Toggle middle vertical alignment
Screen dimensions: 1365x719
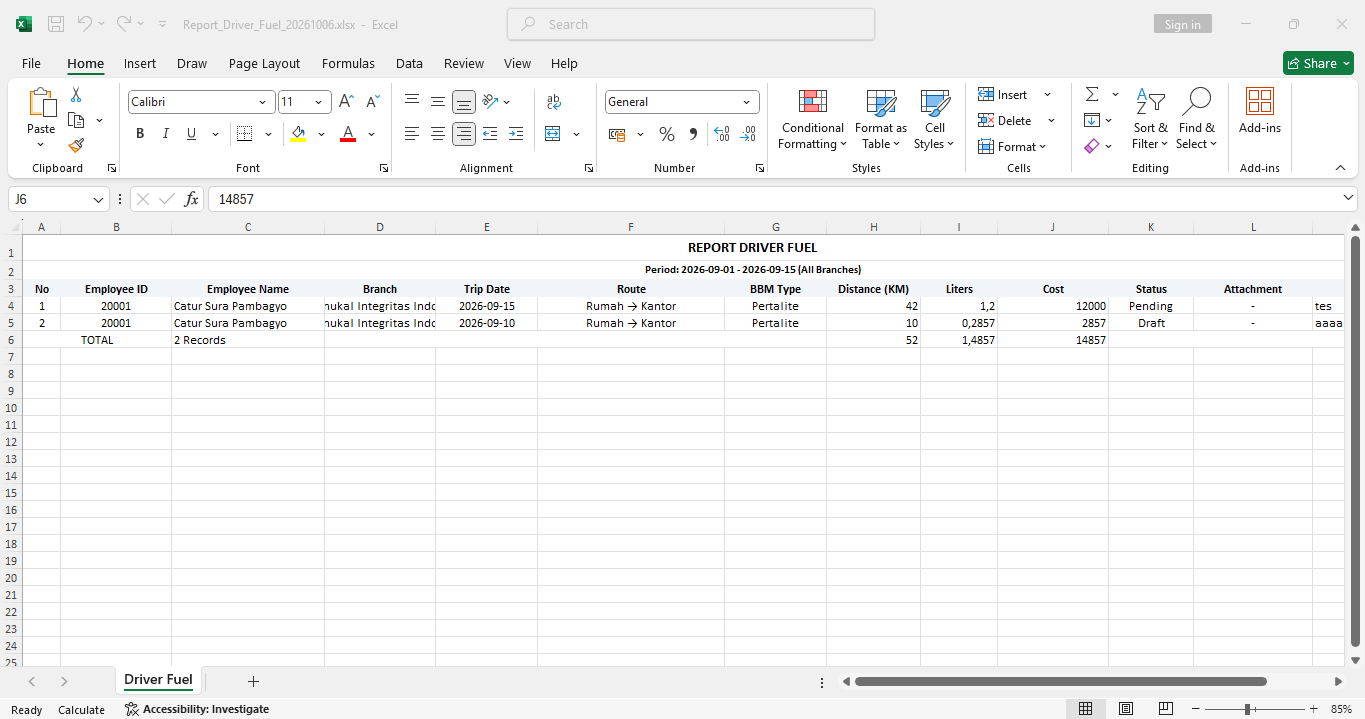(437, 102)
